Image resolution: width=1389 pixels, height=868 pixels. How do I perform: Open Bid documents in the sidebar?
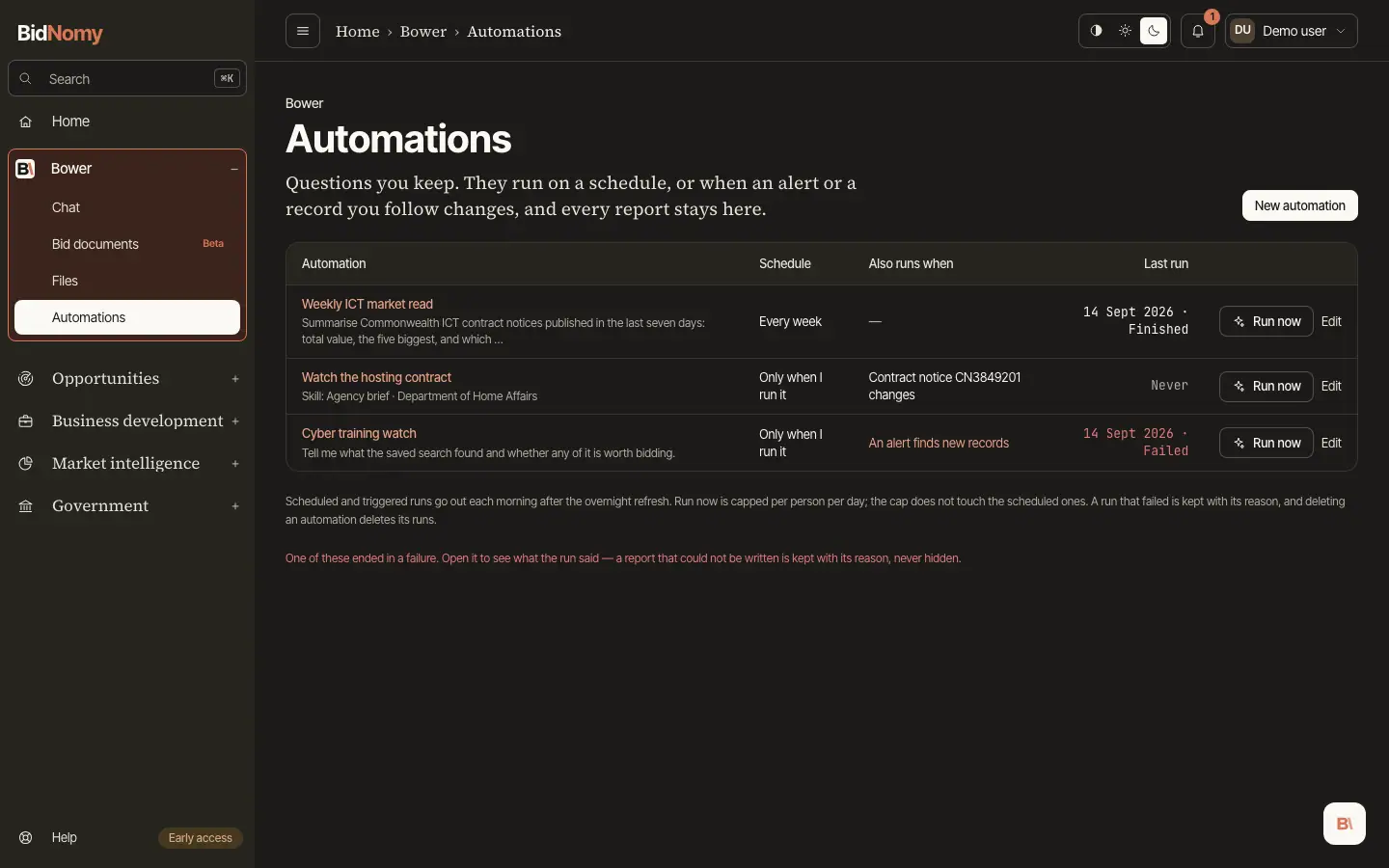point(127,244)
